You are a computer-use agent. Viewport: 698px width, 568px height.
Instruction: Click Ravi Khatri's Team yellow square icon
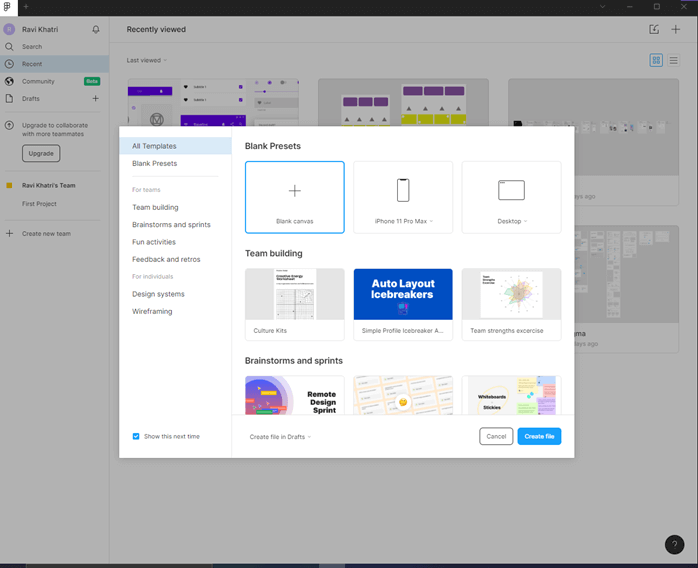[x=9, y=186]
